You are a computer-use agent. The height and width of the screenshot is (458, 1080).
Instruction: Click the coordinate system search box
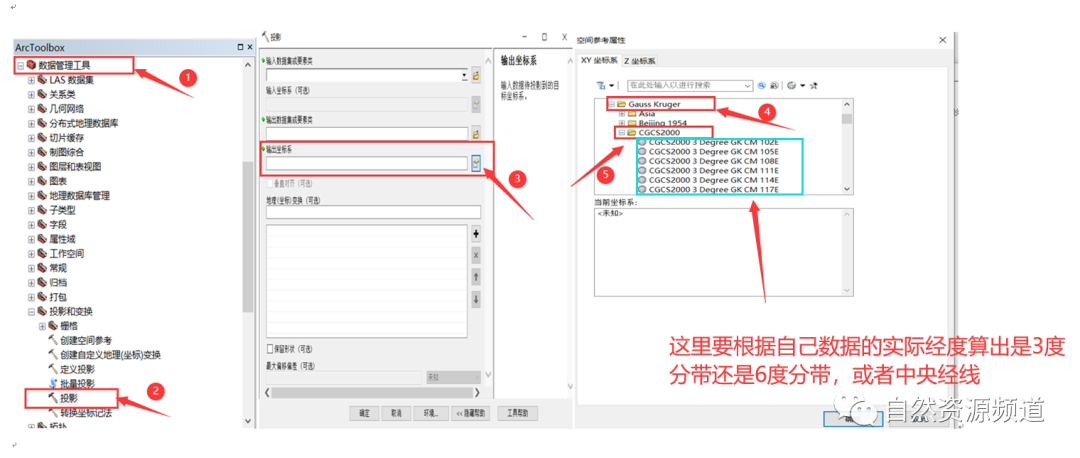point(689,85)
